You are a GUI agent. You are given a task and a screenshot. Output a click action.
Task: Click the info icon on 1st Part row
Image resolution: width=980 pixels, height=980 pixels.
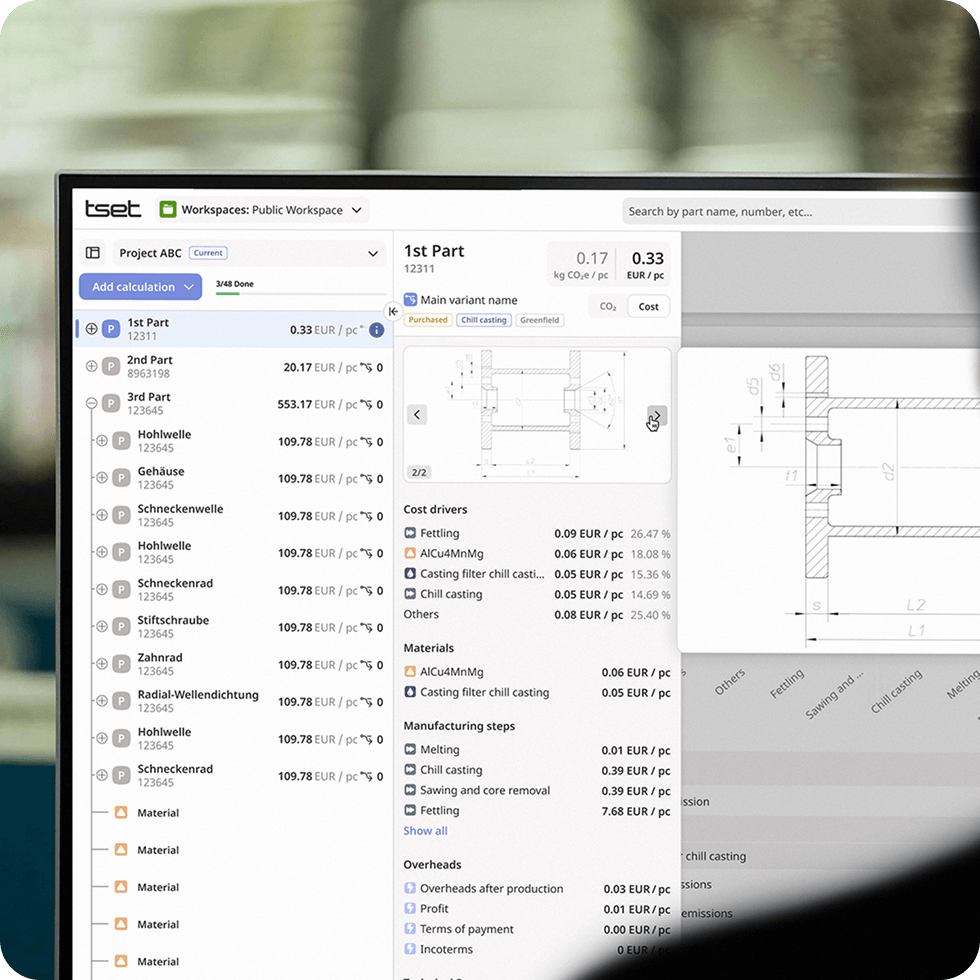click(x=376, y=330)
